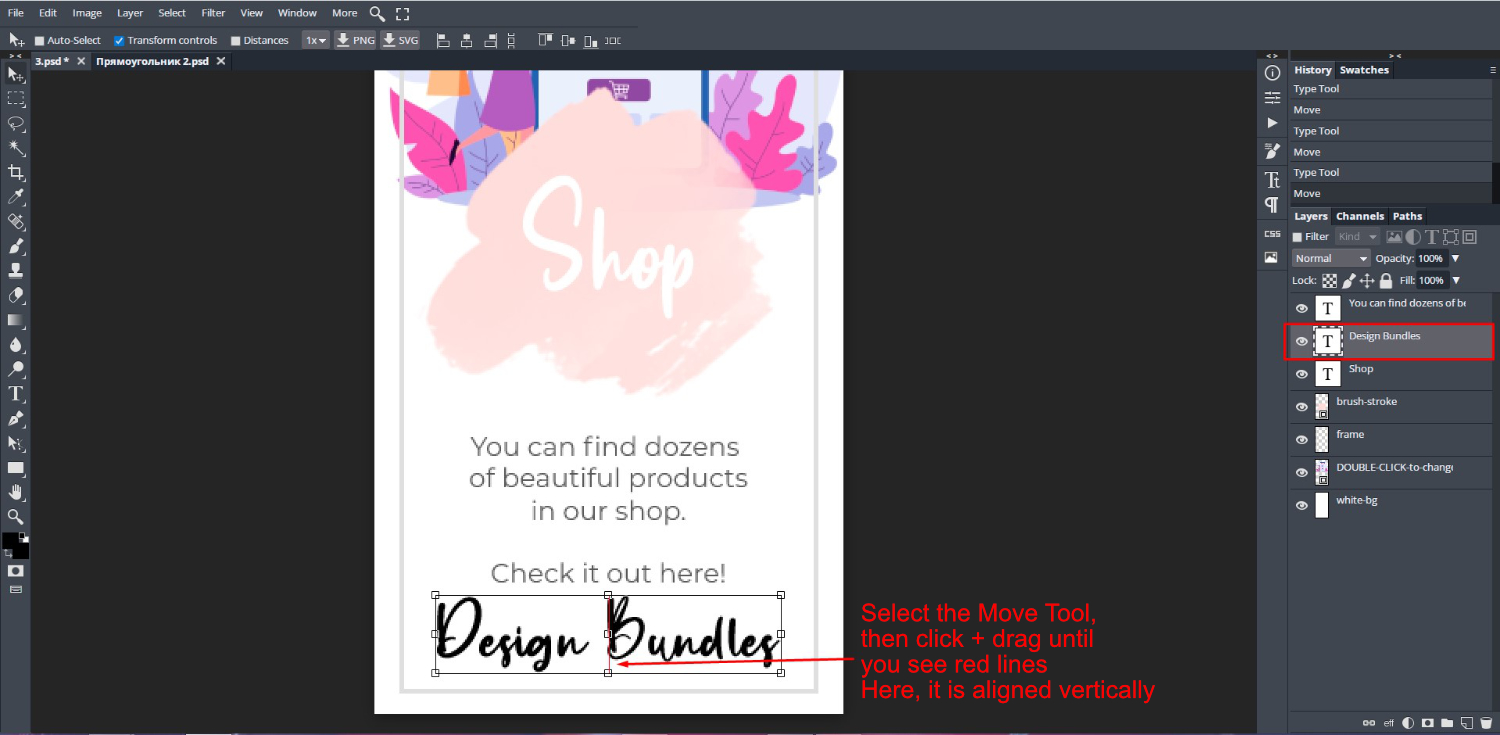Select the Zoom tool in toolbar

[15, 516]
